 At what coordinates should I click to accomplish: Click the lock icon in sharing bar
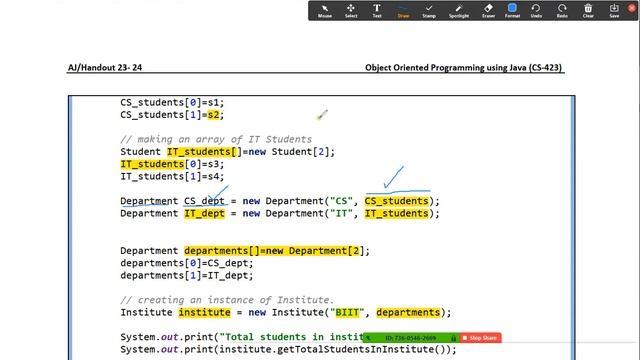(453, 338)
